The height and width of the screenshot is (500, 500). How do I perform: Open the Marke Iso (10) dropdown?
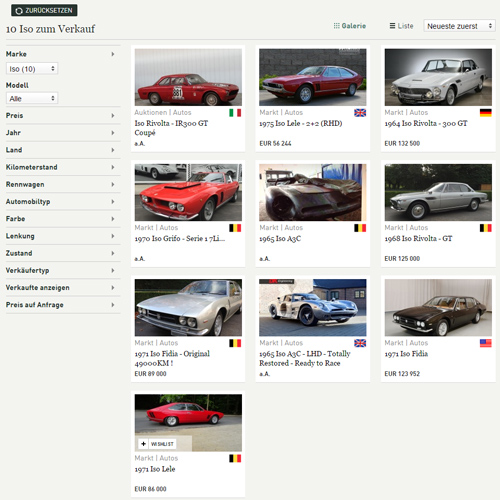coord(32,69)
